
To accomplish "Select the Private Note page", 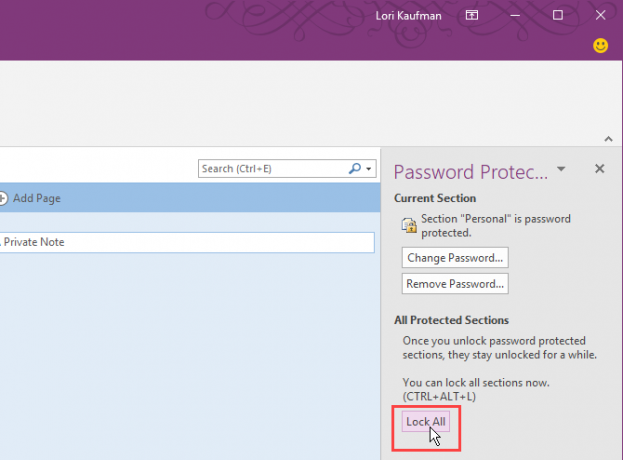I will coord(187,242).
